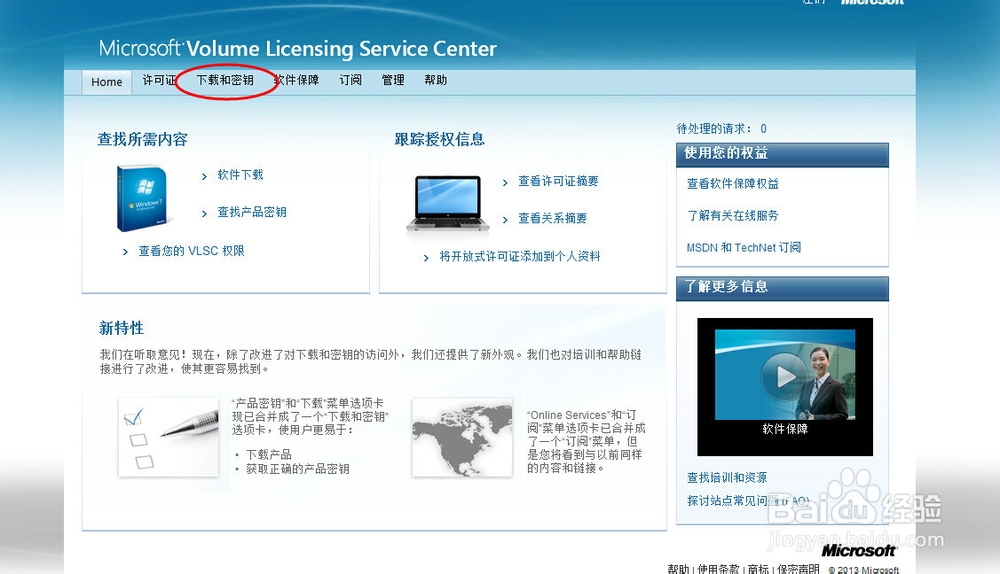Image resolution: width=1000 pixels, height=574 pixels.
Task: Click the 查找所需内容 heading
Action: (142, 139)
